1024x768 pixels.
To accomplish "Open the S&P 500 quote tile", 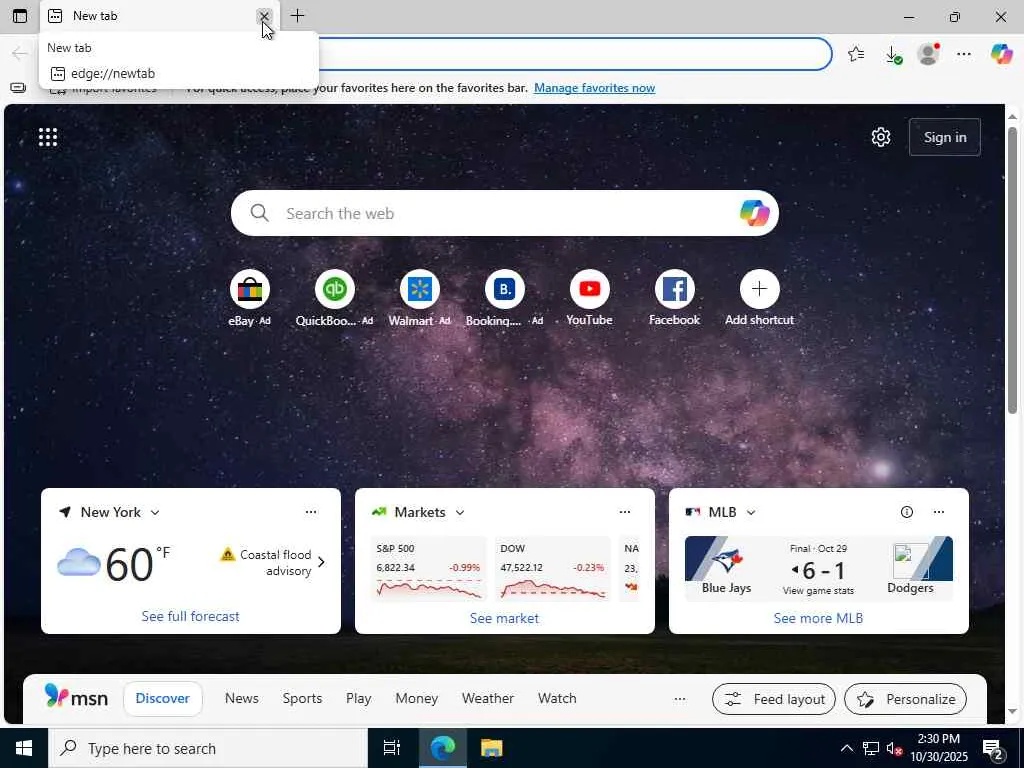I will 428,568.
